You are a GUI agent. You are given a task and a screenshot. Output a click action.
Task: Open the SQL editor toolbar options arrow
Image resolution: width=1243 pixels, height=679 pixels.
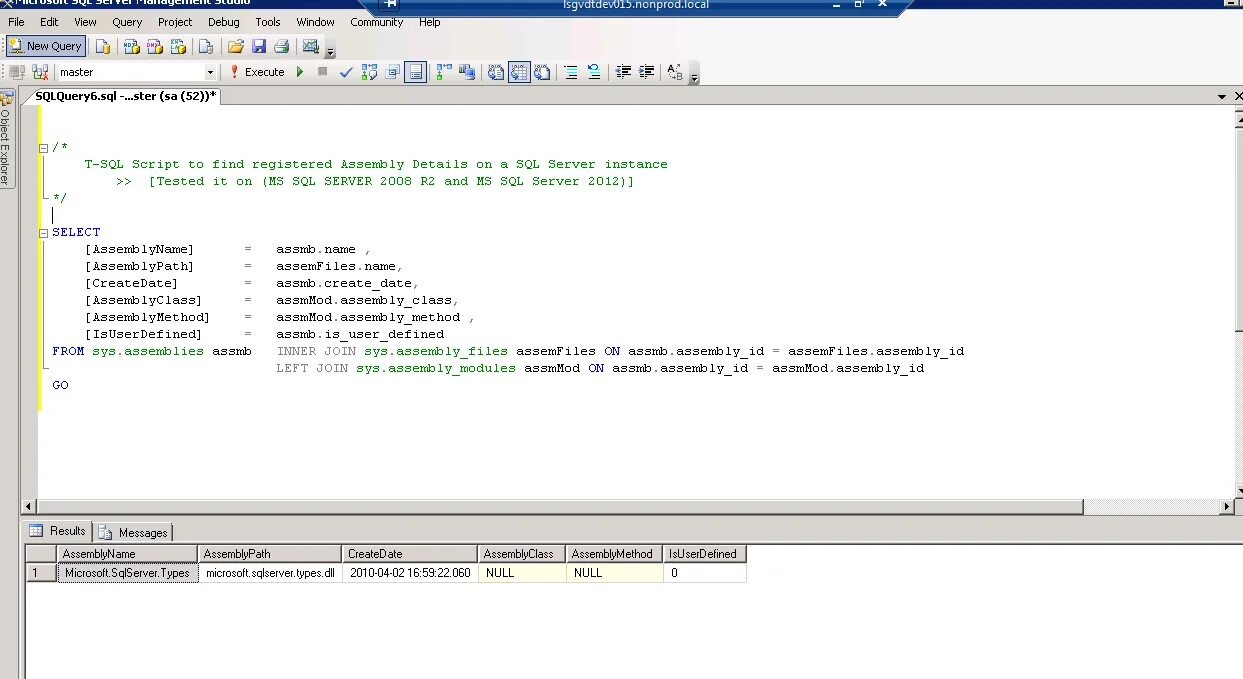[x=694, y=74]
